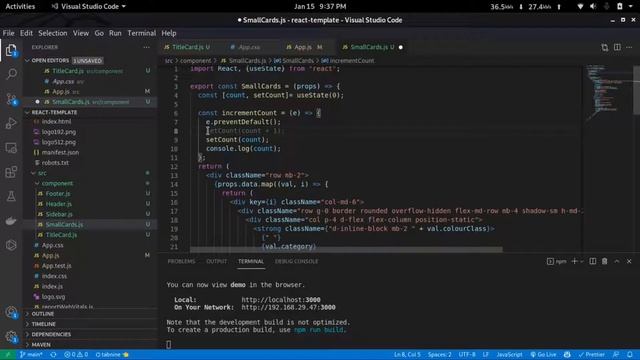Switch to the Problems panel tab
The height and width of the screenshot is (360, 640).
(181, 261)
